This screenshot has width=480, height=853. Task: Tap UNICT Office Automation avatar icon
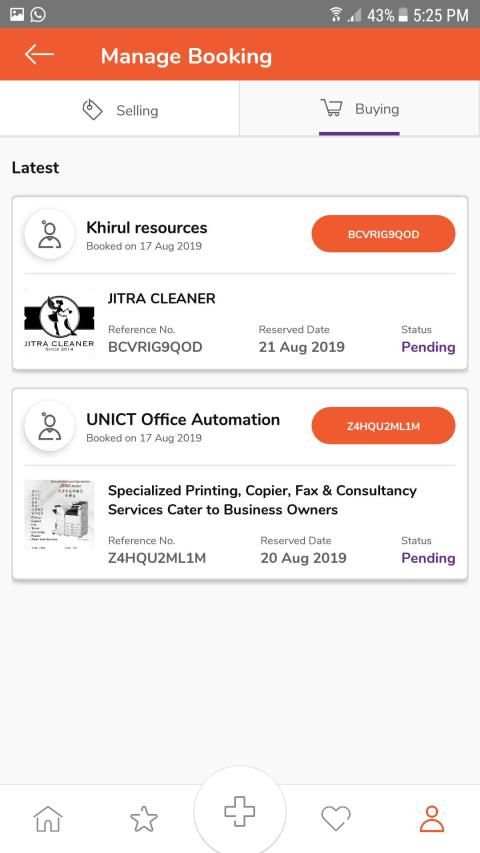click(50, 426)
